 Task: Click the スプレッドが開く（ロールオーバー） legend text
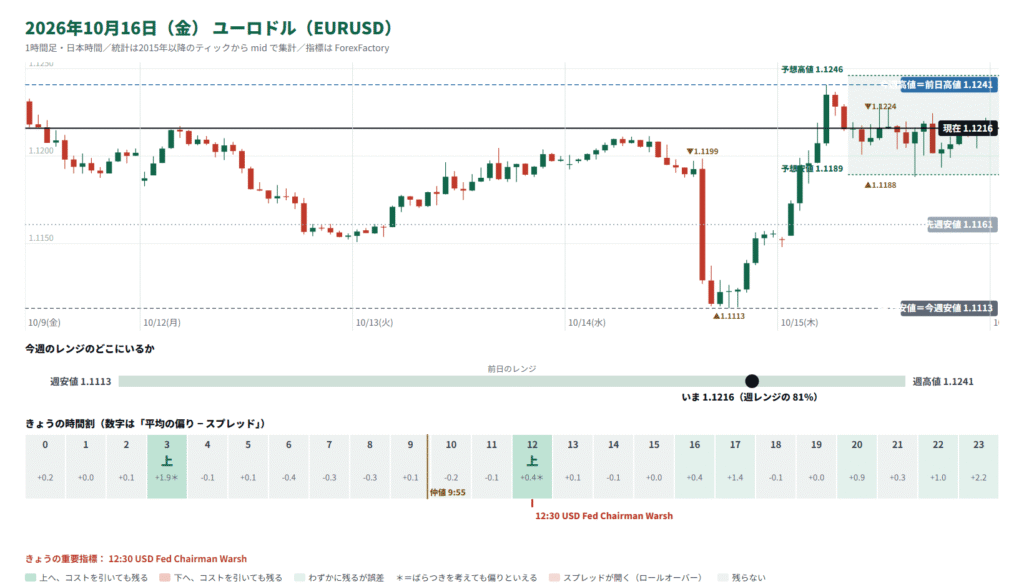[632, 577]
